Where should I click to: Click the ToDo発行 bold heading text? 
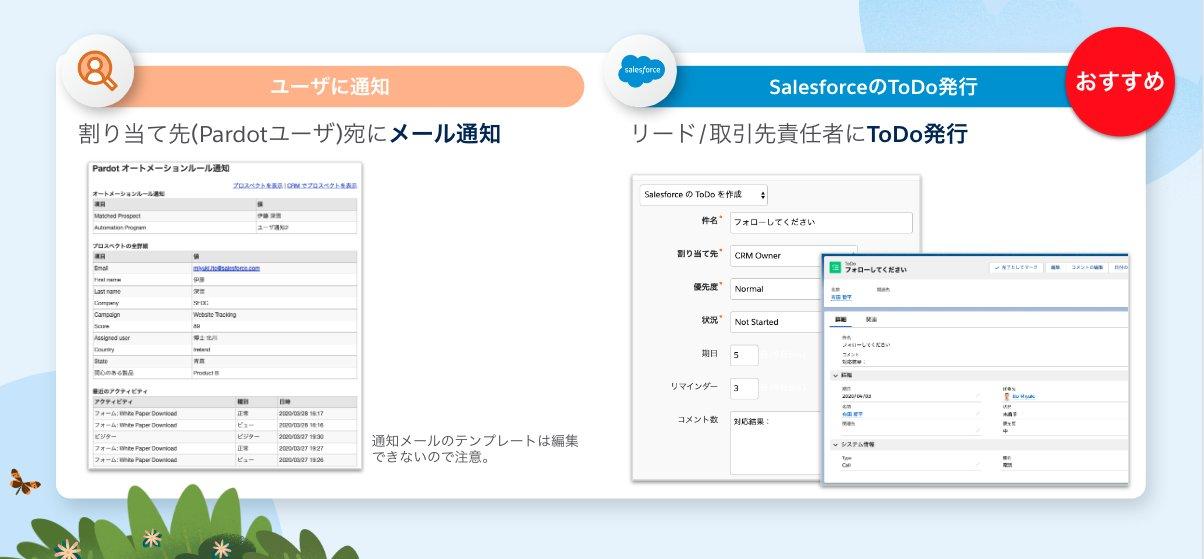click(x=917, y=134)
